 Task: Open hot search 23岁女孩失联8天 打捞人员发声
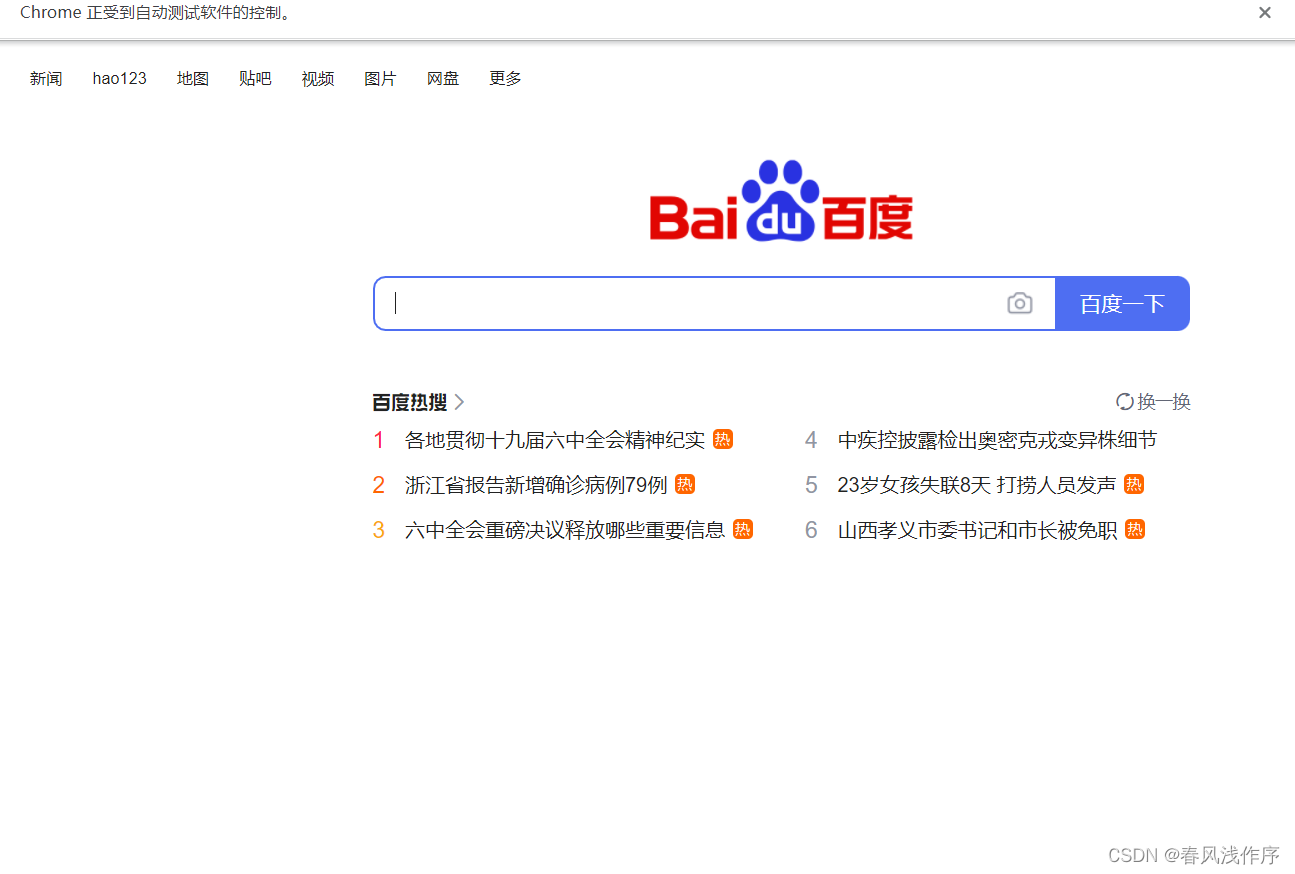(977, 485)
